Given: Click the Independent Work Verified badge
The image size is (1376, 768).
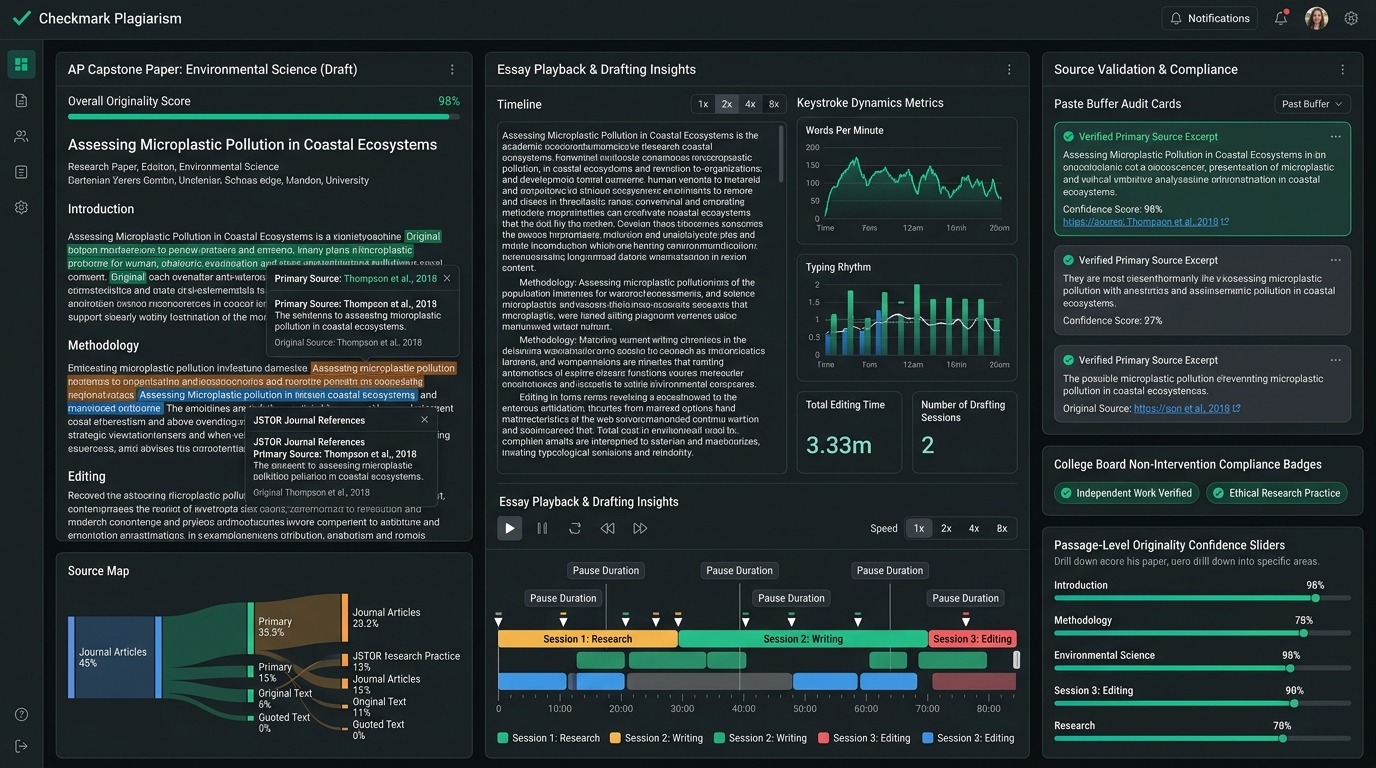Looking at the screenshot, I should coord(1126,493).
